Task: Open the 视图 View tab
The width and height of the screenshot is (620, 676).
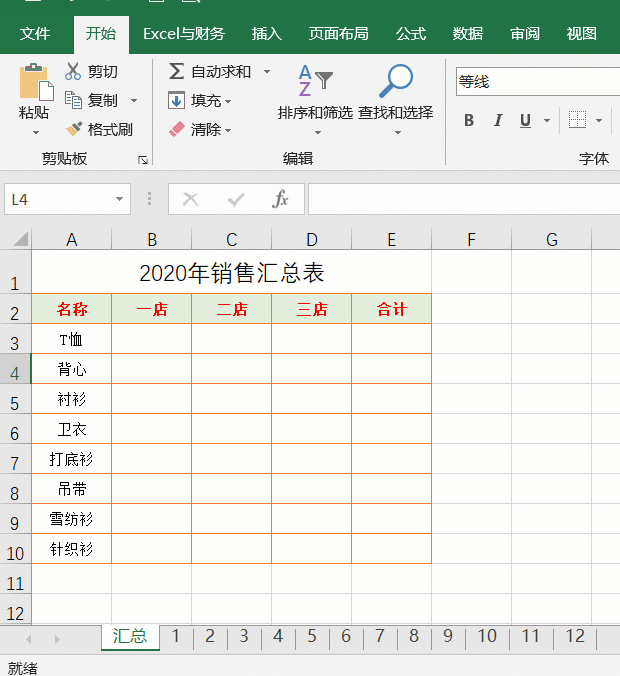Action: point(582,34)
